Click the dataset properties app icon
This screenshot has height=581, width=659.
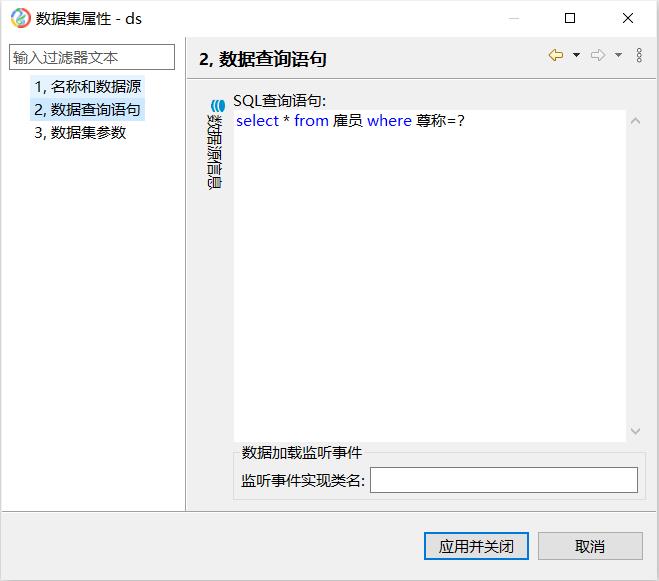click(21, 18)
